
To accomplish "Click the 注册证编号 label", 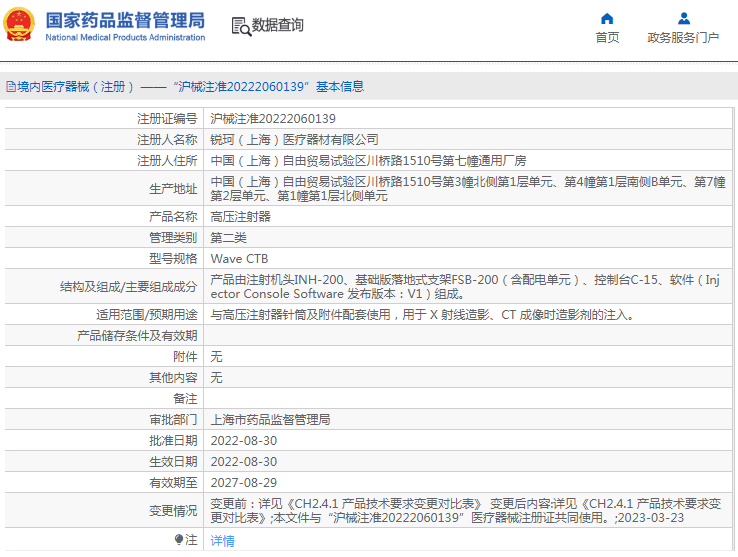I will pos(167,119).
